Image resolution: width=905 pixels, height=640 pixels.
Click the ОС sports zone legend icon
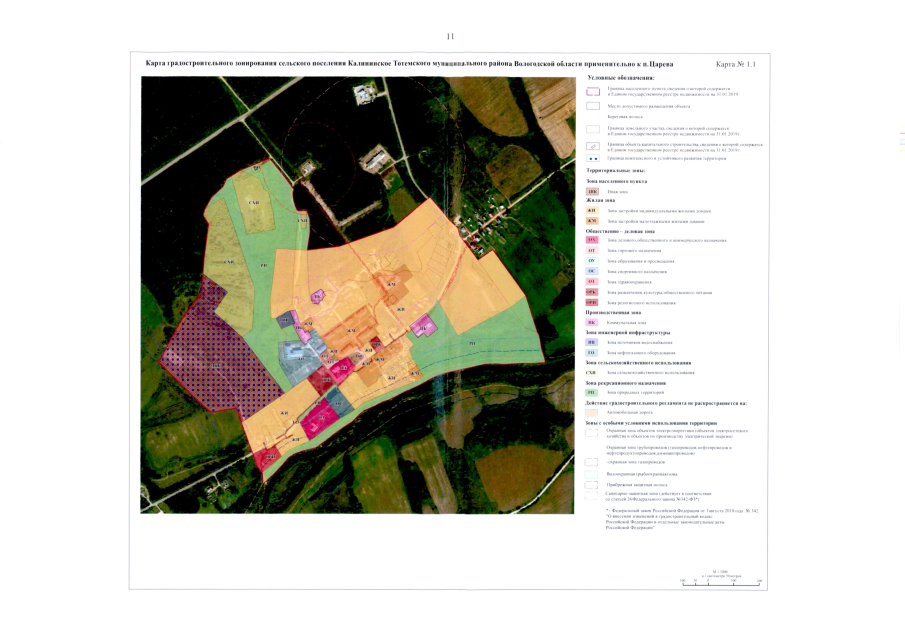tap(592, 271)
